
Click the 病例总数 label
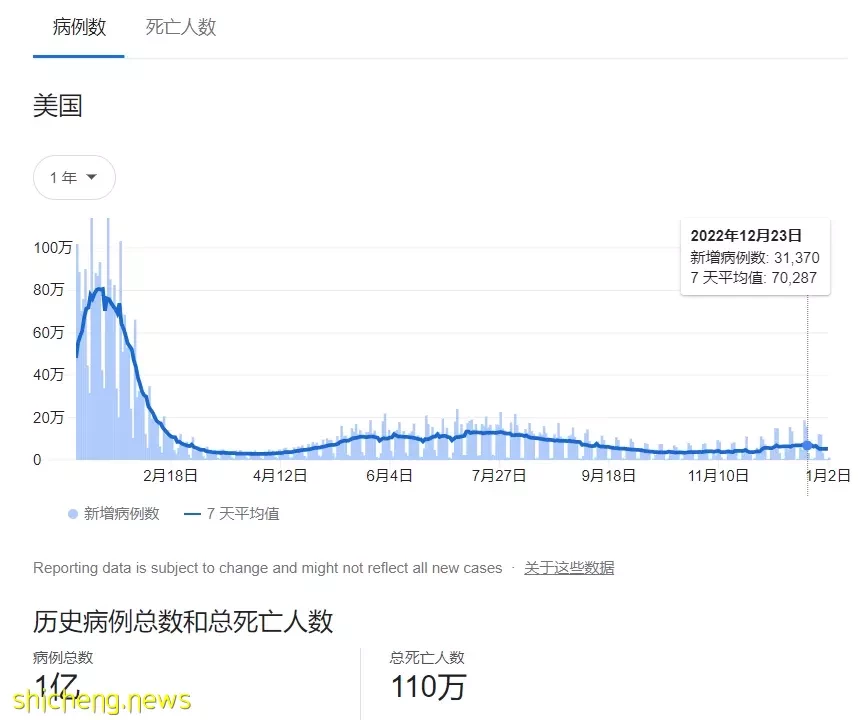tap(63, 657)
